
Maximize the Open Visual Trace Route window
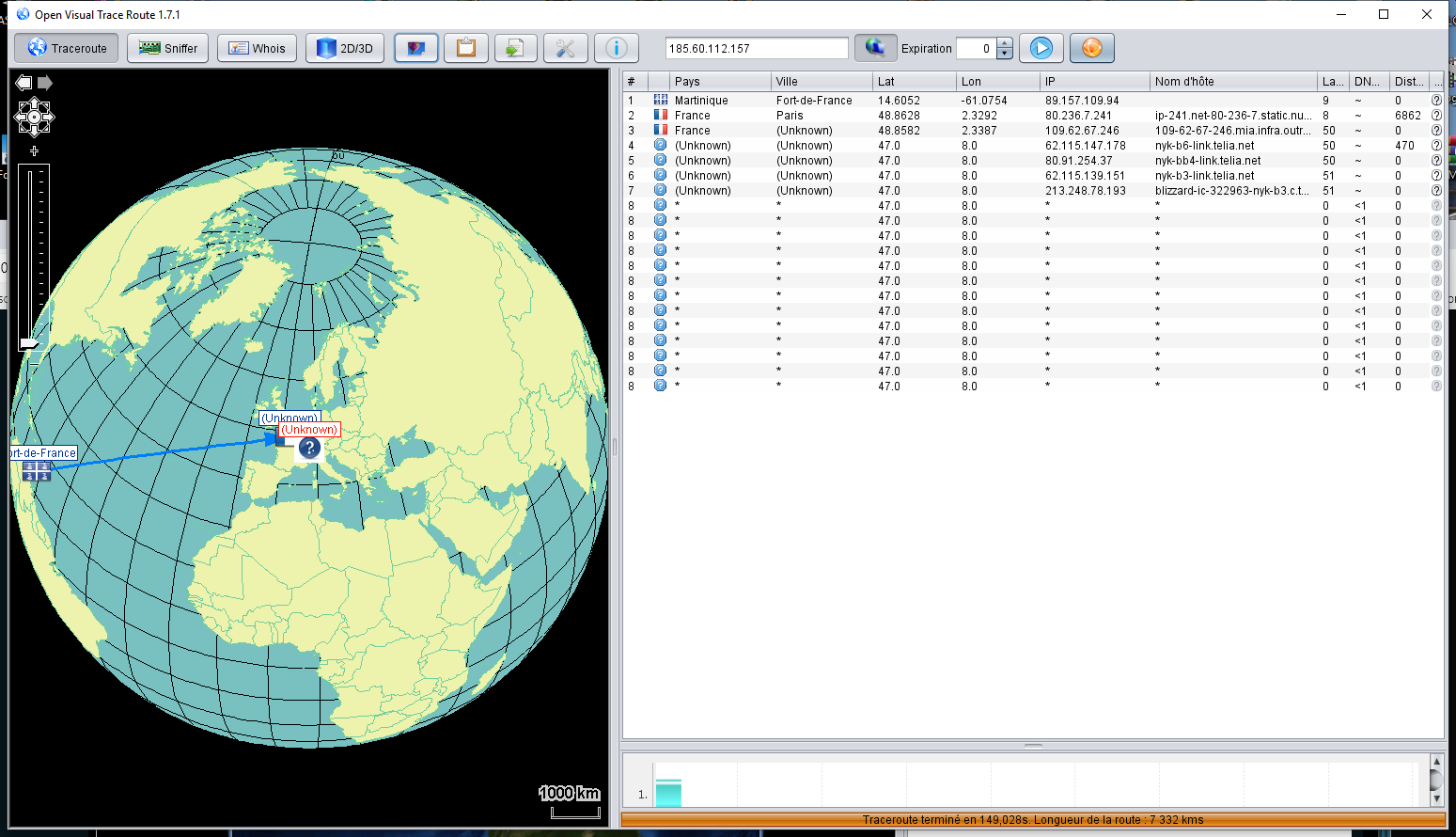pyautogui.click(x=1384, y=14)
